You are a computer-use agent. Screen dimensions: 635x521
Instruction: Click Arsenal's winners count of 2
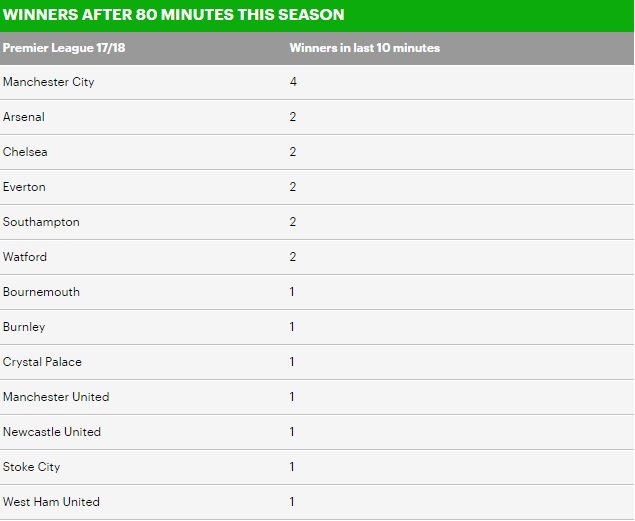point(293,117)
